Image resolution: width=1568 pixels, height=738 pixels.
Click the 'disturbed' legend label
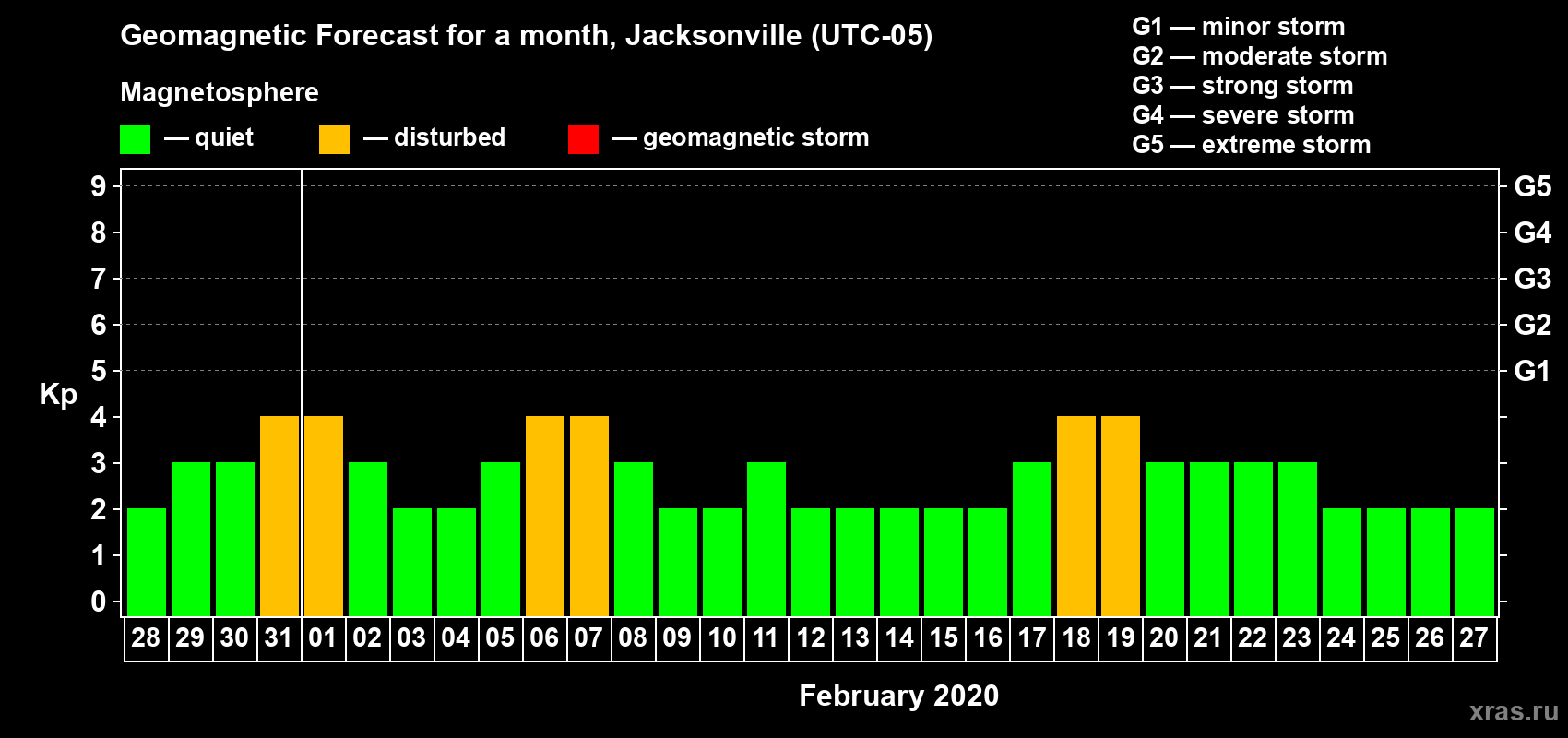tap(449, 137)
